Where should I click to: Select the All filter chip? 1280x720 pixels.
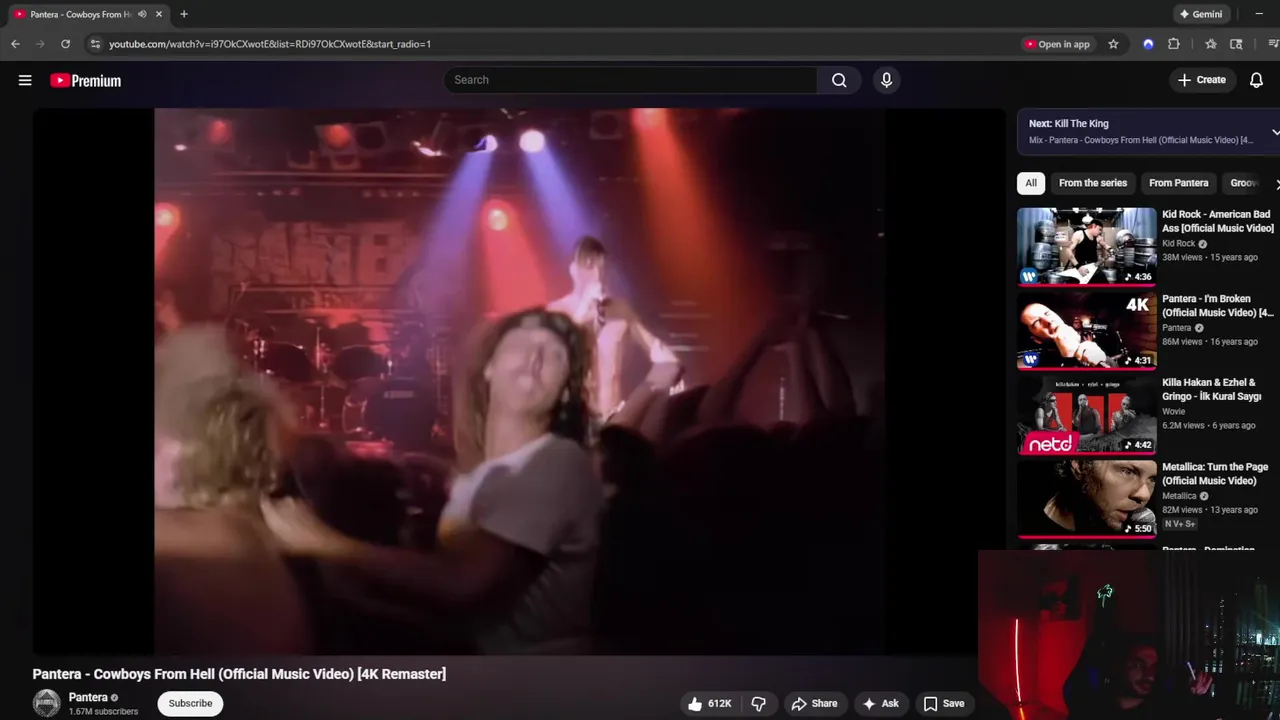coord(1031,183)
